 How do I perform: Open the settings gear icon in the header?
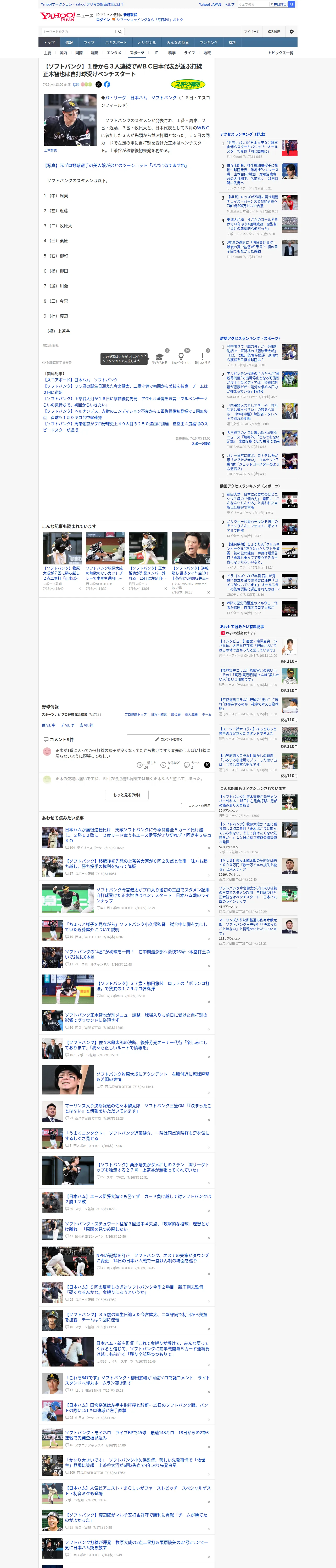[292, 32]
